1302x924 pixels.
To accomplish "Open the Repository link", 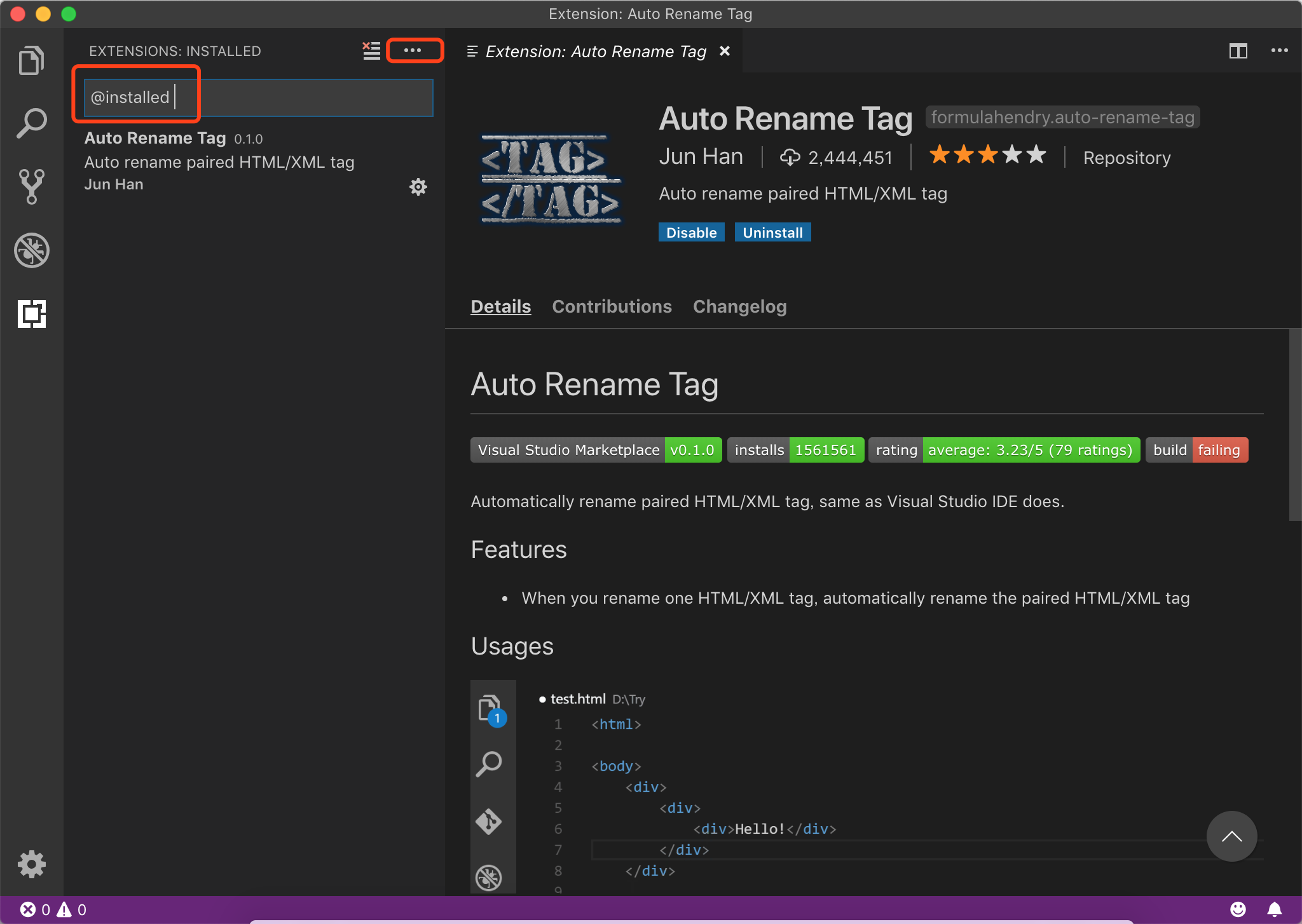I will [x=1127, y=158].
